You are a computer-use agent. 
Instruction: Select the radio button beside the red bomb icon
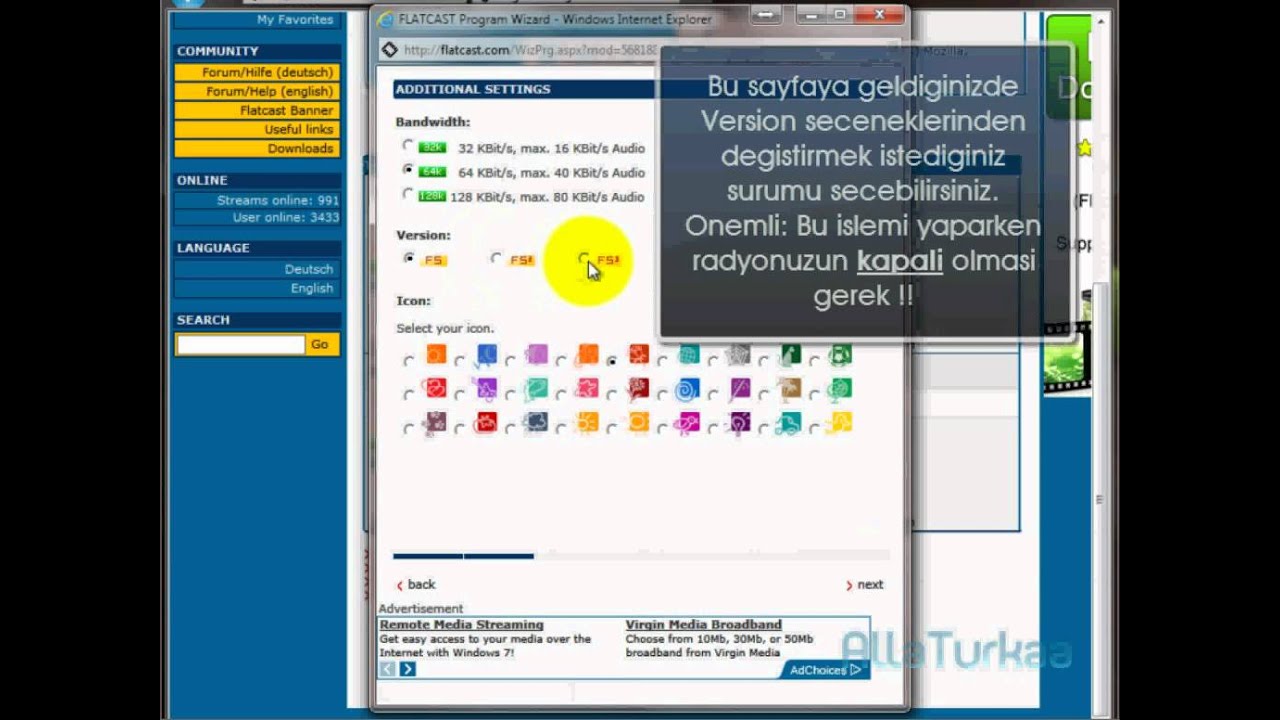[x=460, y=429]
